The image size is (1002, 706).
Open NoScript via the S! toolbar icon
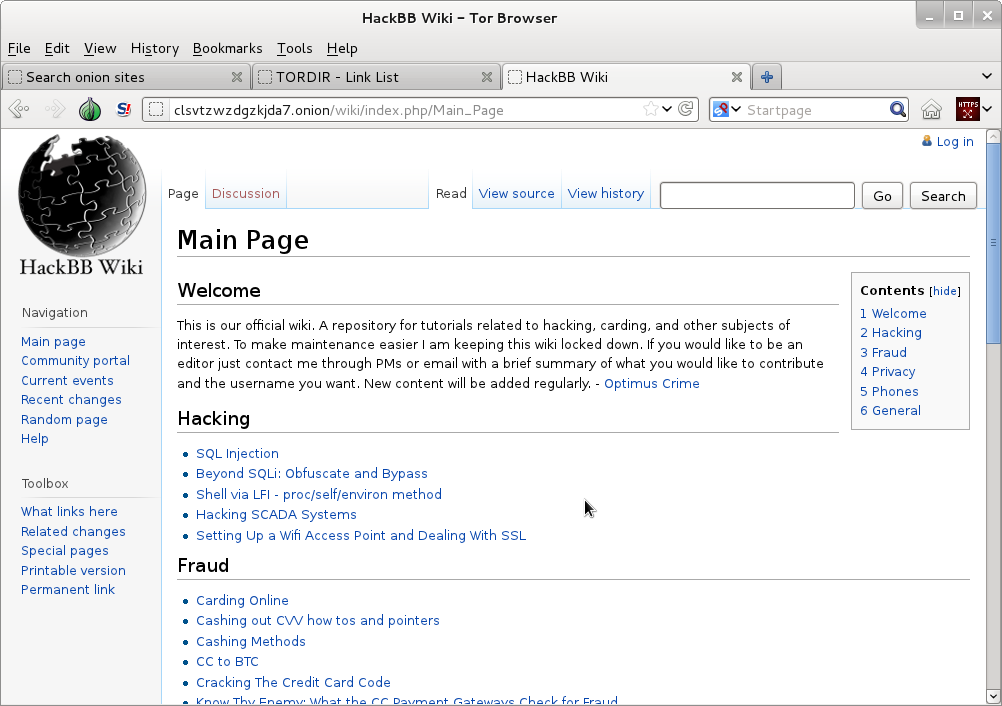(x=123, y=109)
